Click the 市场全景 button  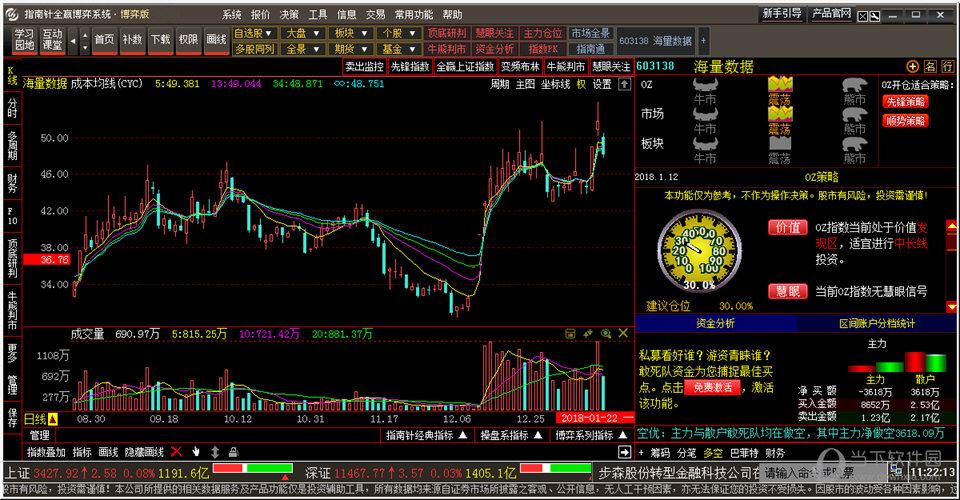[x=591, y=33]
